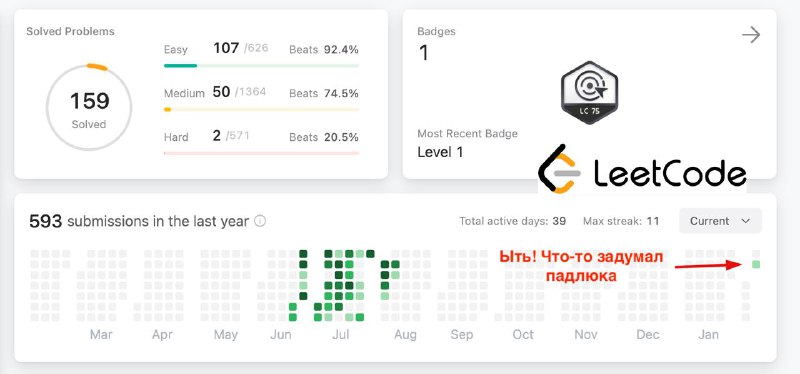The width and height of the screenshot is (800, 374).
Task: Select the Easy problems progress bar
Action: click(x=261, y=66)
